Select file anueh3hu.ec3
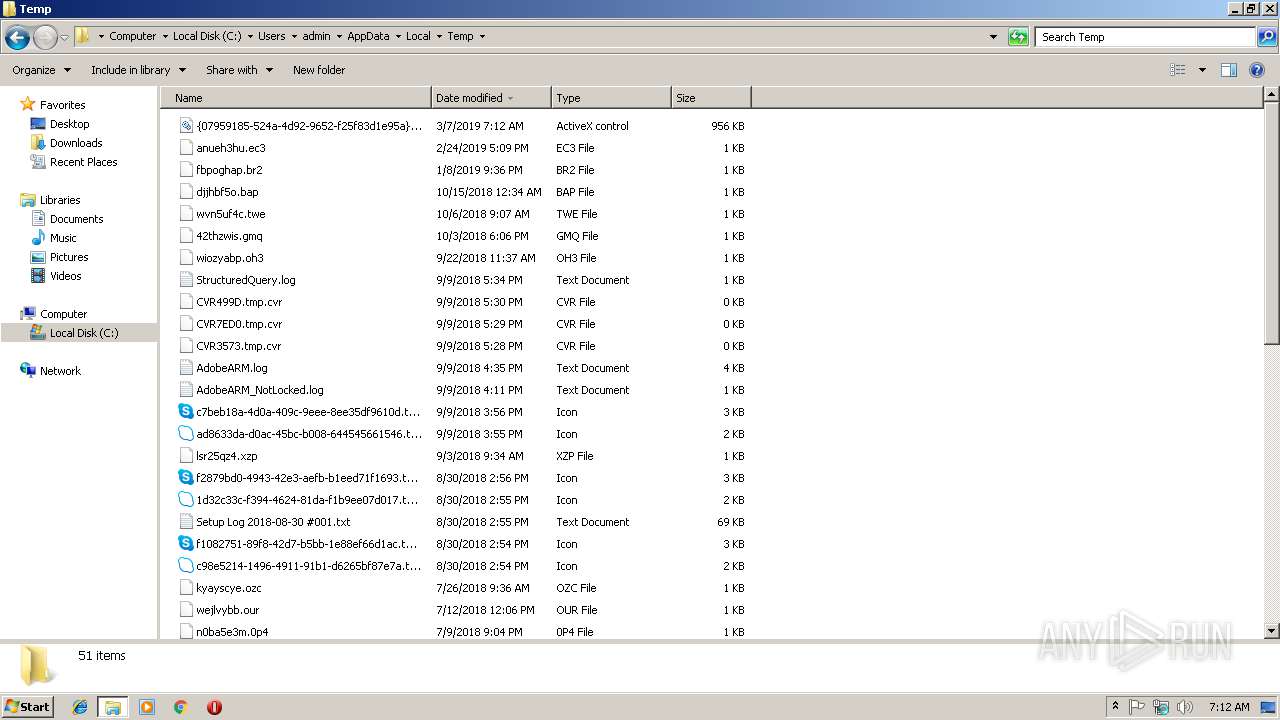Image resolution: width=1280 pixels, height=720 pixels. [x=231, y=148]
